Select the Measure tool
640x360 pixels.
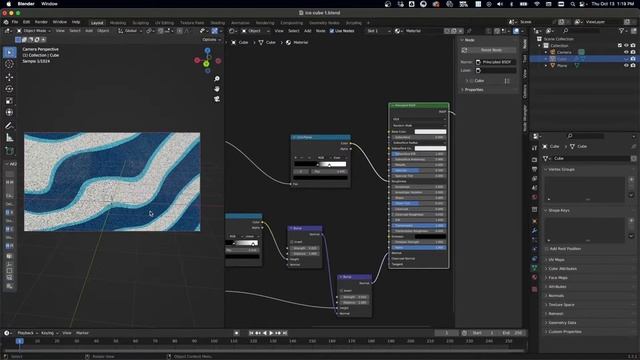point(9,138)
